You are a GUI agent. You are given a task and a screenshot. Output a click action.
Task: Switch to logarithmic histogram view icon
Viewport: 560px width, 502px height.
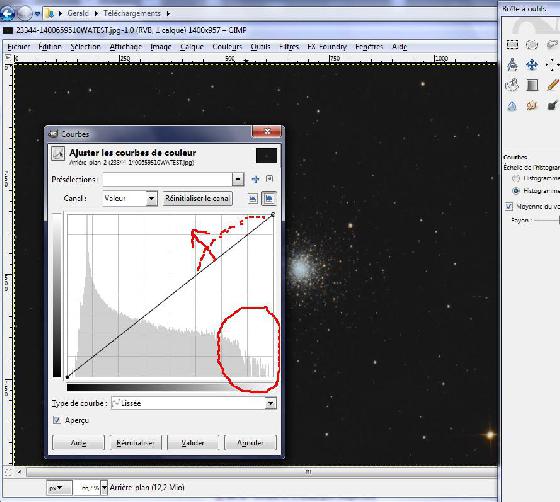pyautogui.click(x=269, y=199)
